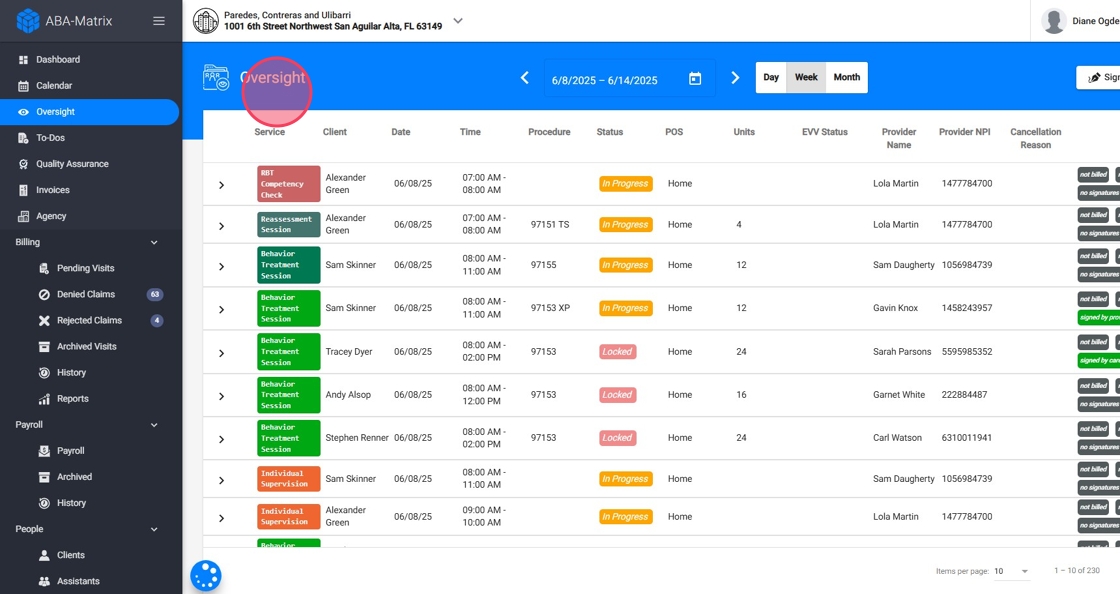This screenshot has width=1120, height=594.
Task: Switch to Month view
Action: coord(846,78)
